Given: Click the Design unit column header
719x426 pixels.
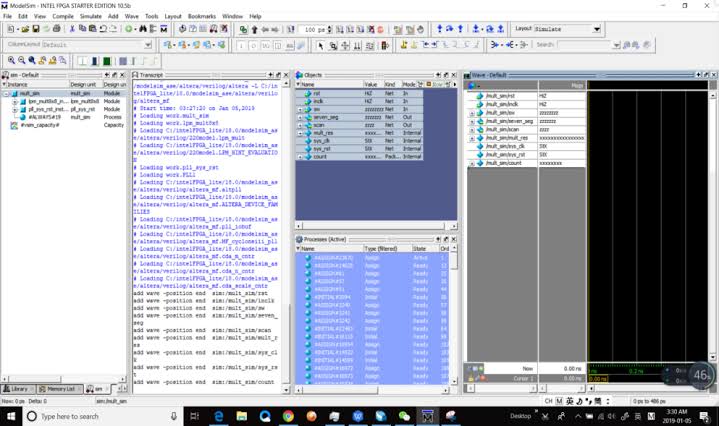Looking at the screenshot, I should (x=83, y=84).
